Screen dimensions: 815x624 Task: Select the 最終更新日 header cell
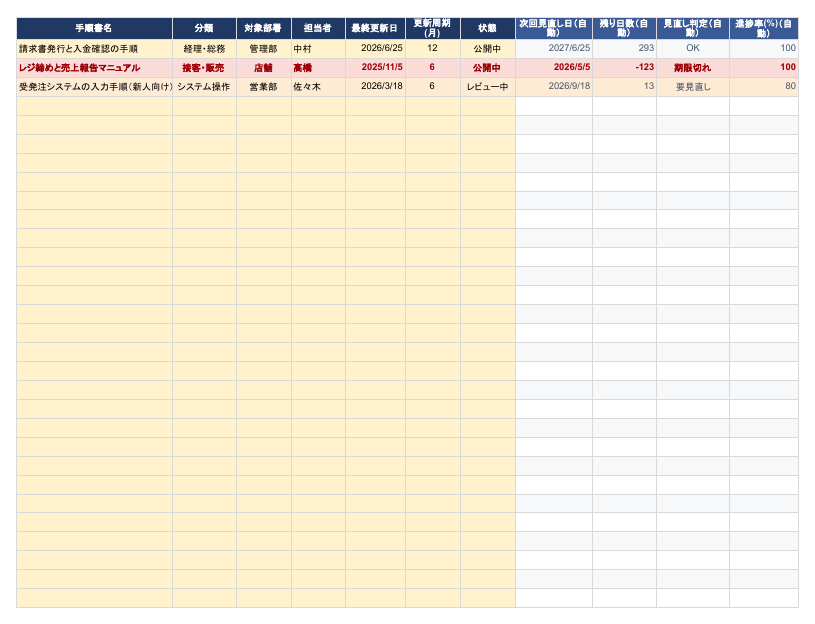click(375, 29)
